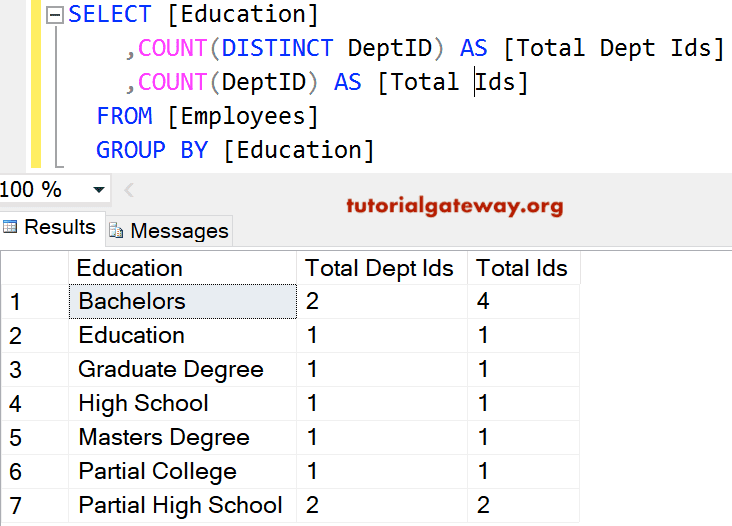
Task: Select row header number 4
Action: coord(35,404)
